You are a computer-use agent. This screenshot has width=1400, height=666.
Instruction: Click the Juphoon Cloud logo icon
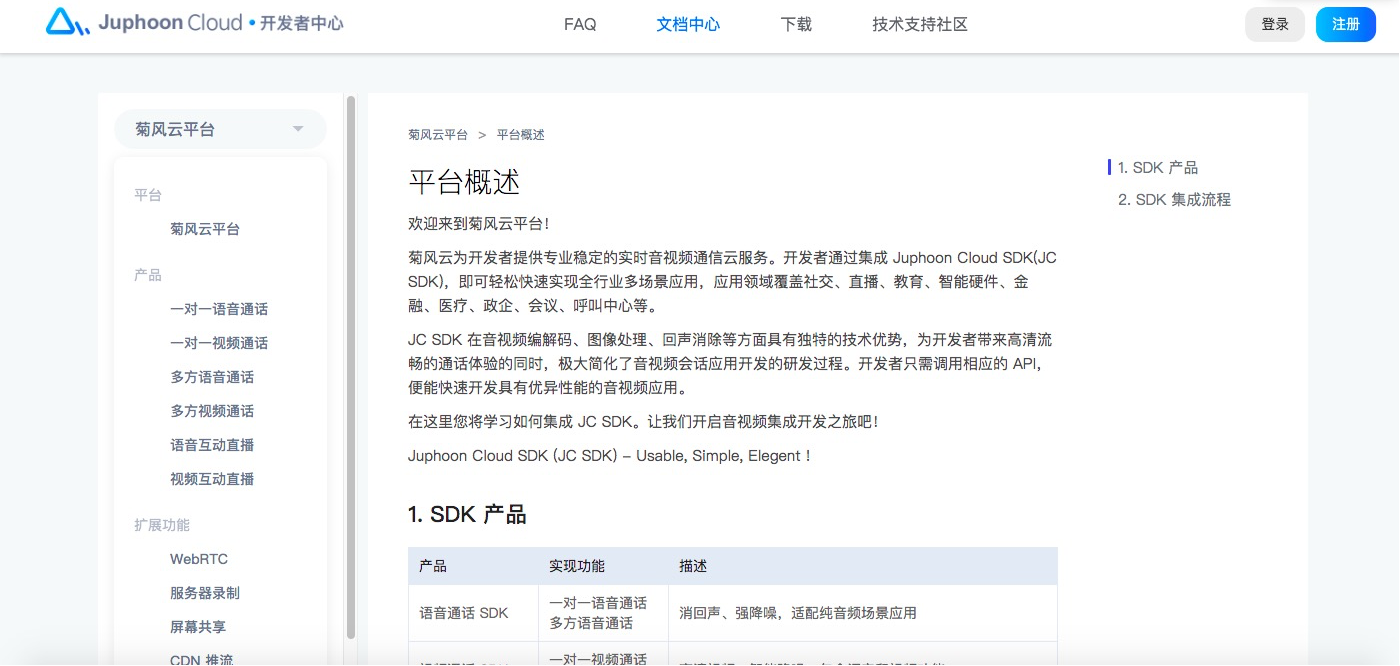click(68, 22)
